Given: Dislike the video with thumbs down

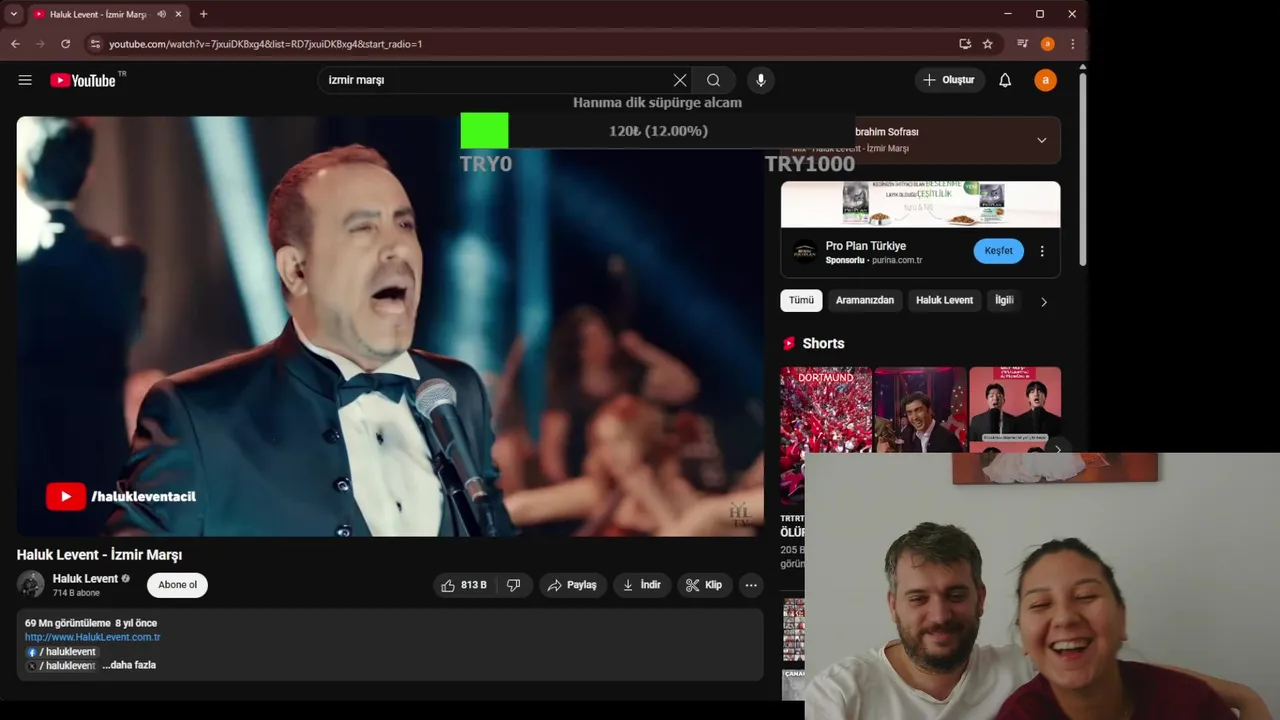Looking at the screenshot, I should tap(514, 585).
